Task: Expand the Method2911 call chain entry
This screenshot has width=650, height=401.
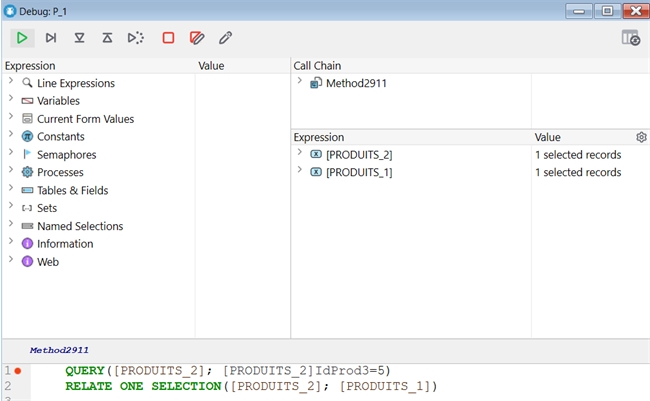Action: click(x=300, y=83)
